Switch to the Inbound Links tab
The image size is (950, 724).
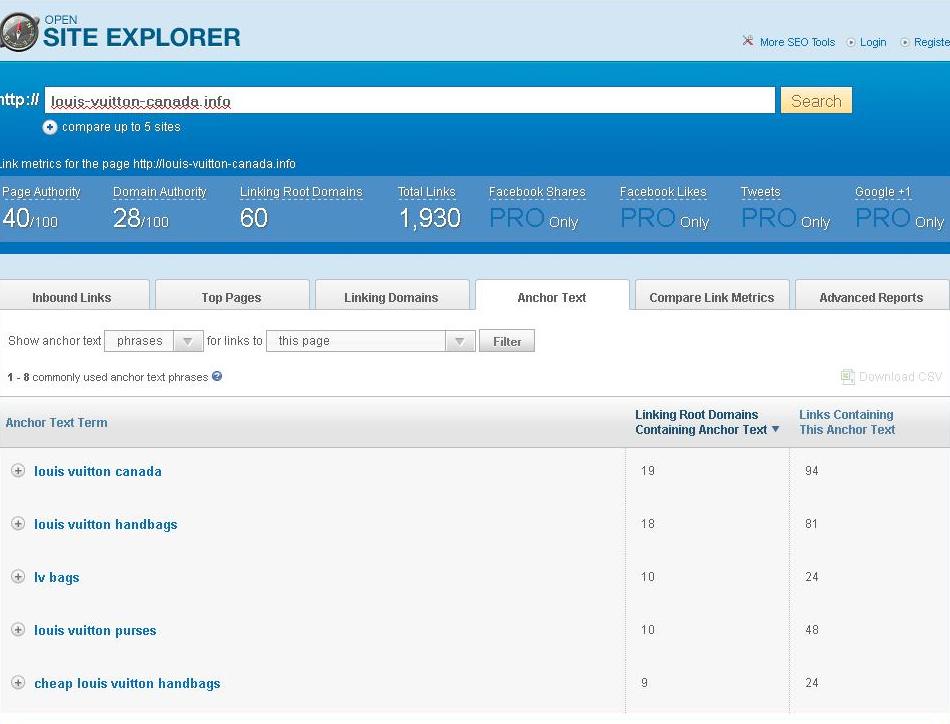[x=72, y=297]
